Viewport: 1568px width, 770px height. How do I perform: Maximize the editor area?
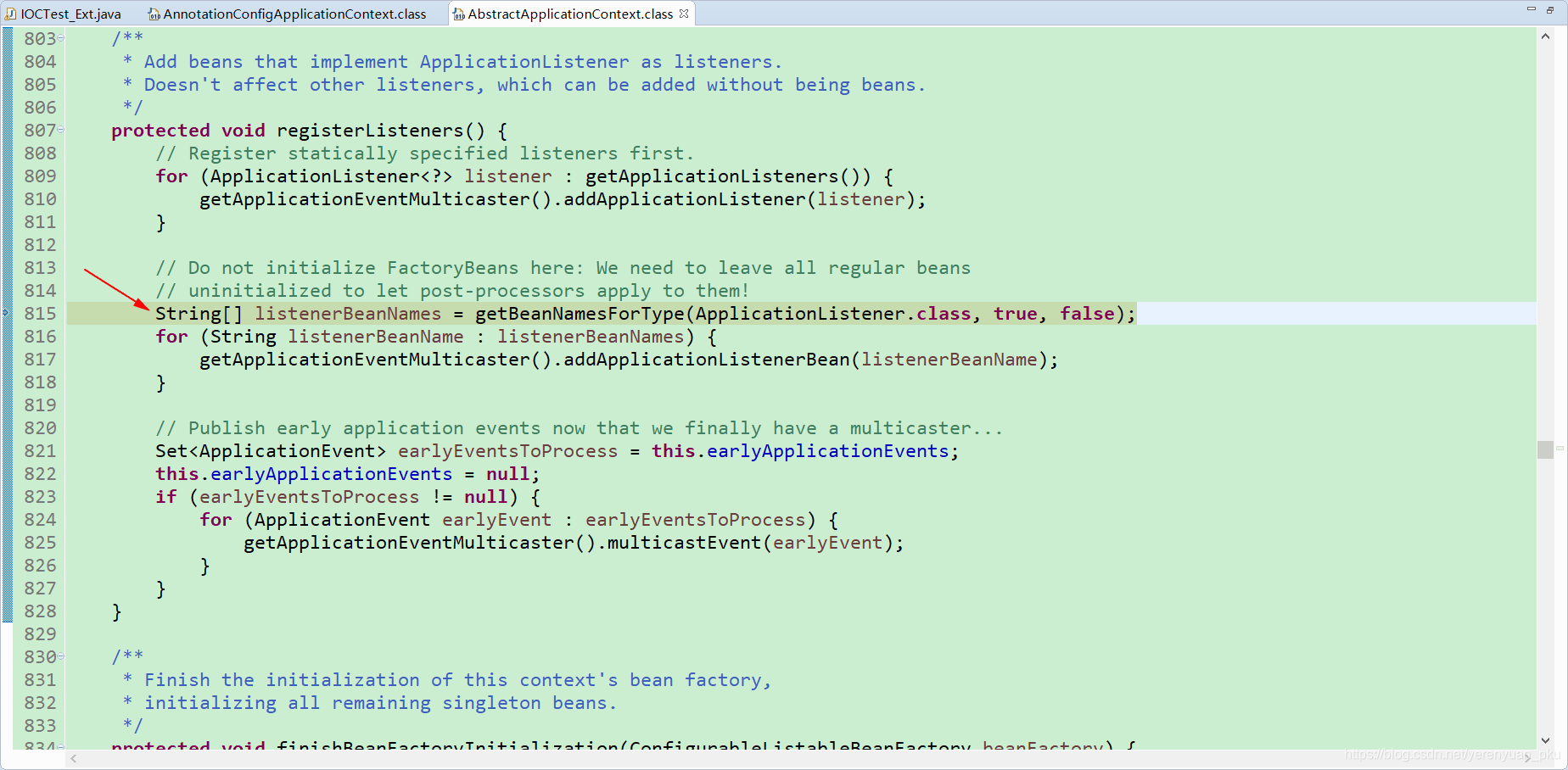[x=1550, y=9]
